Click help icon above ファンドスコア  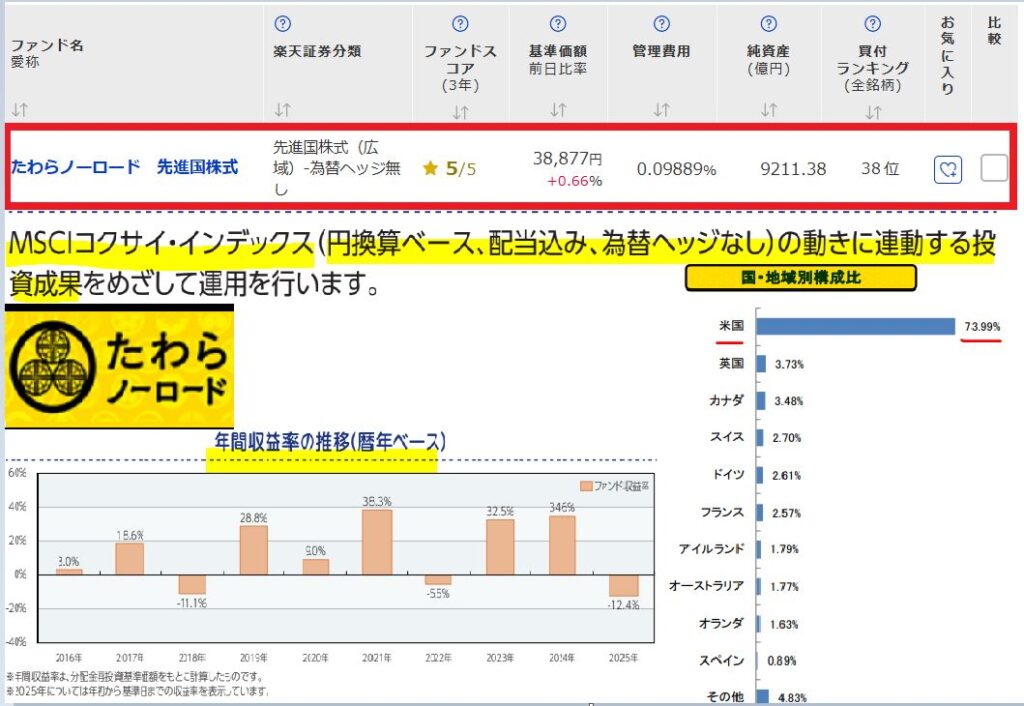(460, 24)
